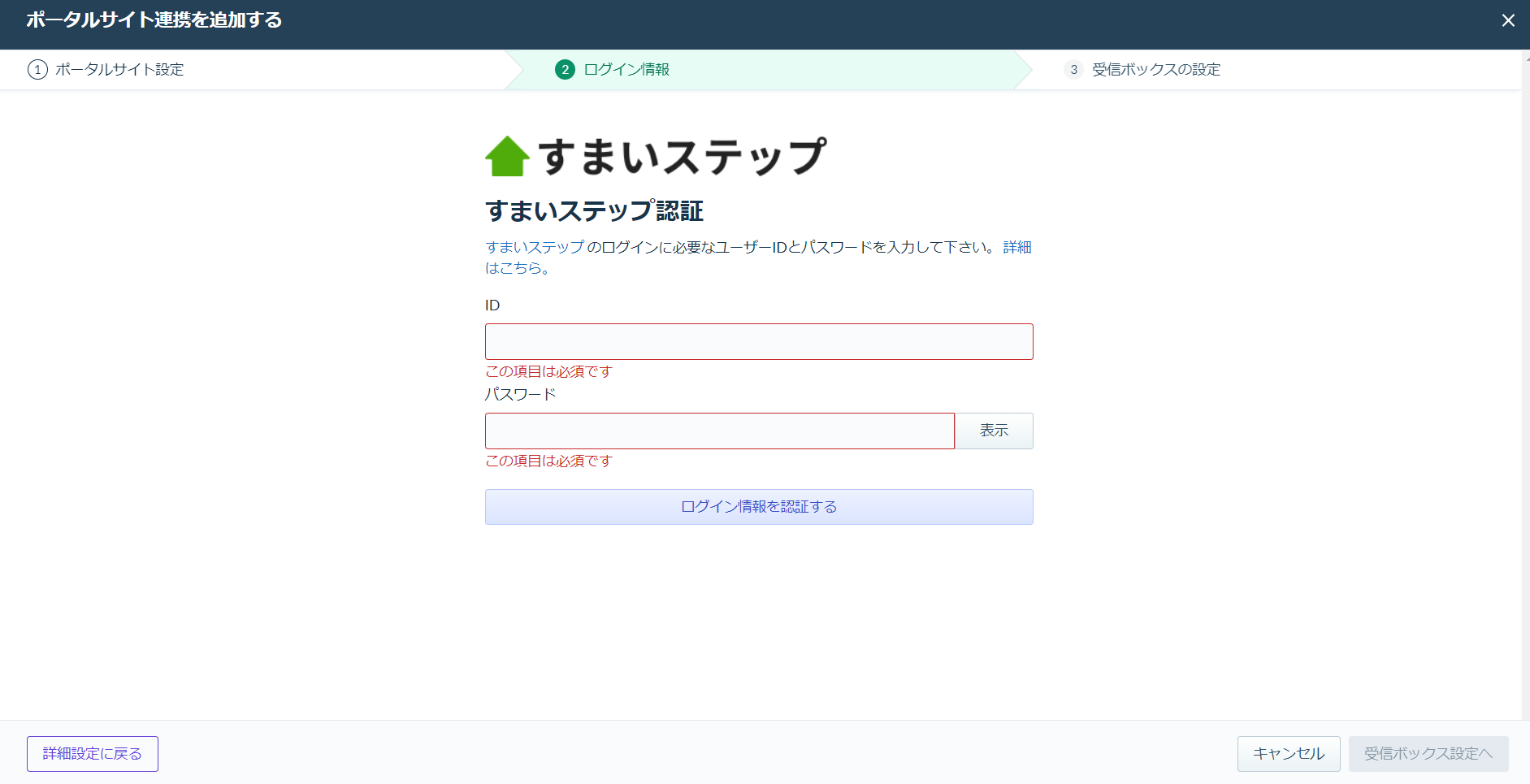Click the dialog title ポータルサイト連携を追加する

coord(154,20)
